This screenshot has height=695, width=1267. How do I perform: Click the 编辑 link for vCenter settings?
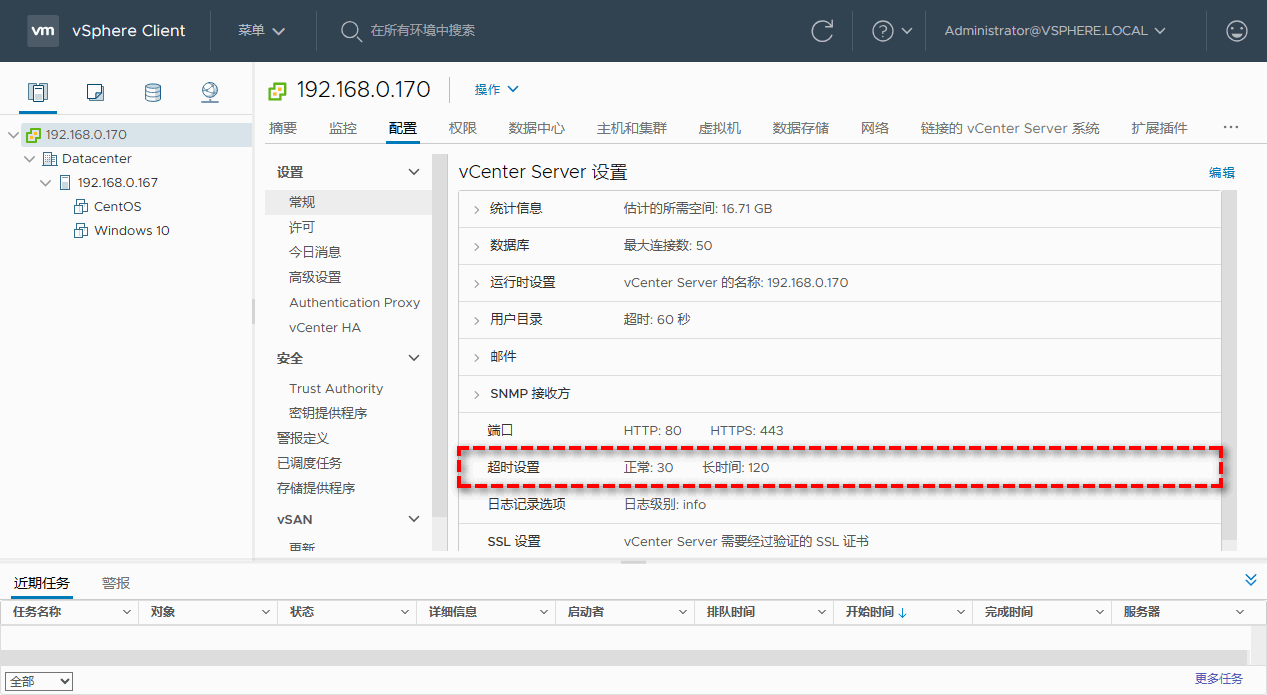tap(1221, 173)
